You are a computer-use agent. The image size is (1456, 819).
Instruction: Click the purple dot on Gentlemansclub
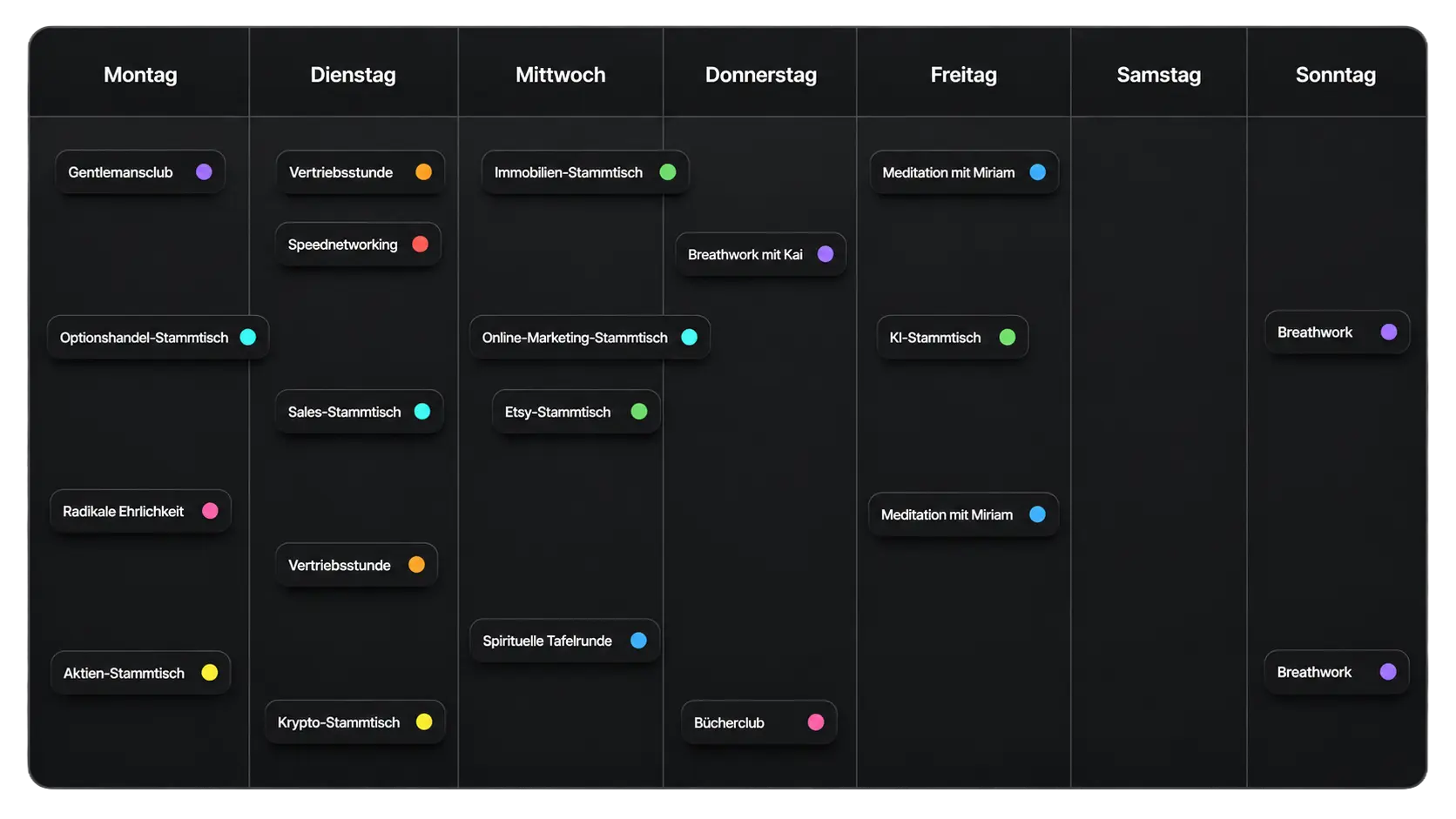(204, 172)
